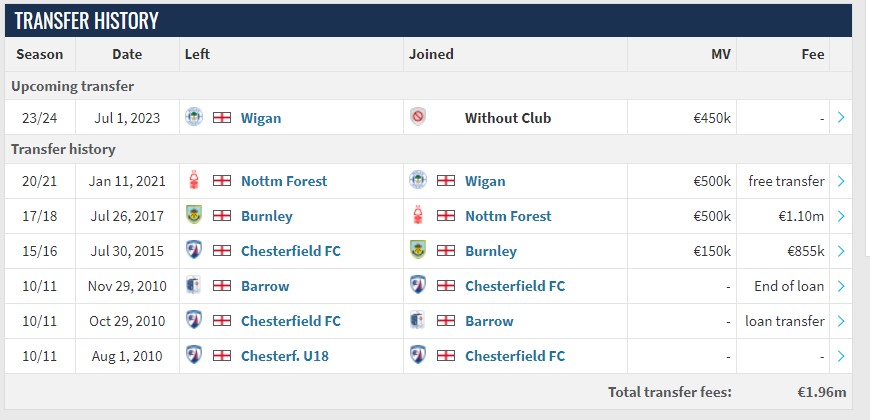Click Burnley crest in Joined column, 15/16 row
Image resolution: width=870 pixels, height=420 pixels.
coord(418,250)
